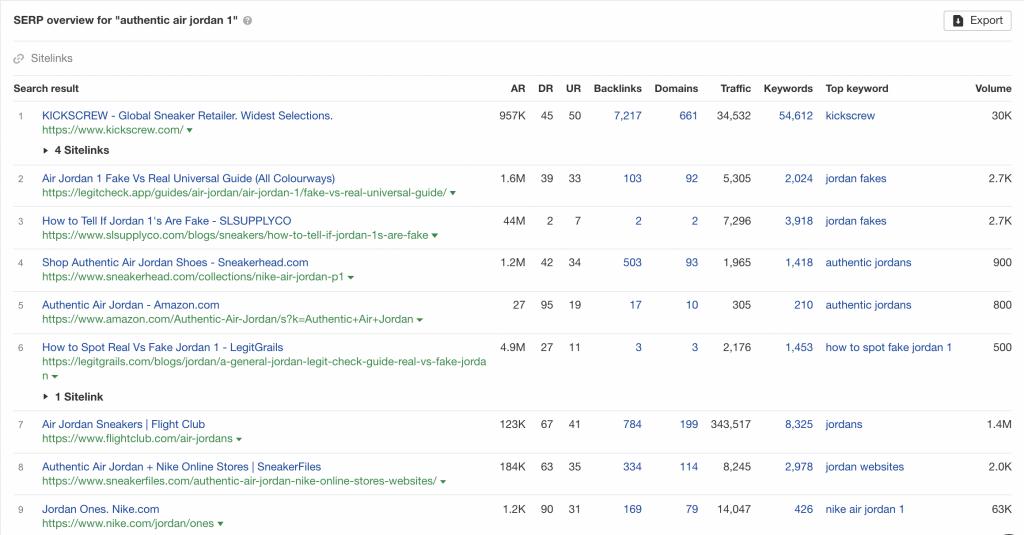The image size is (1024, 535).
Task: Click top keyword nike air jordan 1
Action: pyautogui.click(x=865, y=510)
